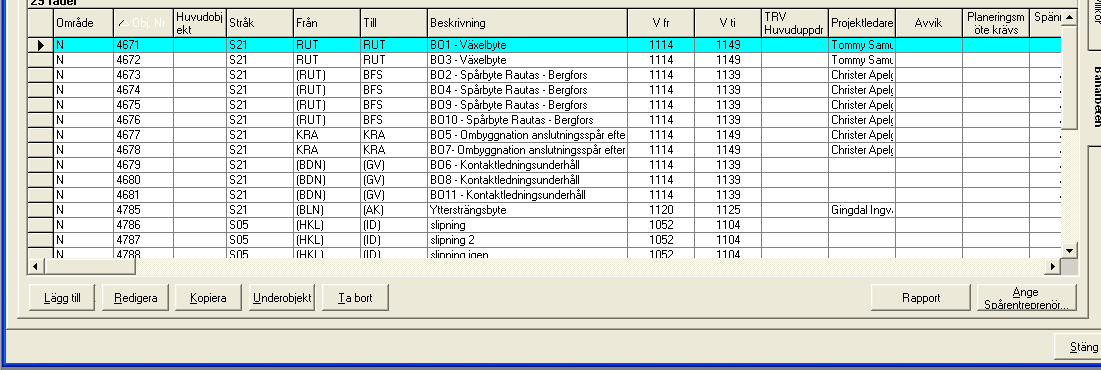Click the Stråk column header

260,23
